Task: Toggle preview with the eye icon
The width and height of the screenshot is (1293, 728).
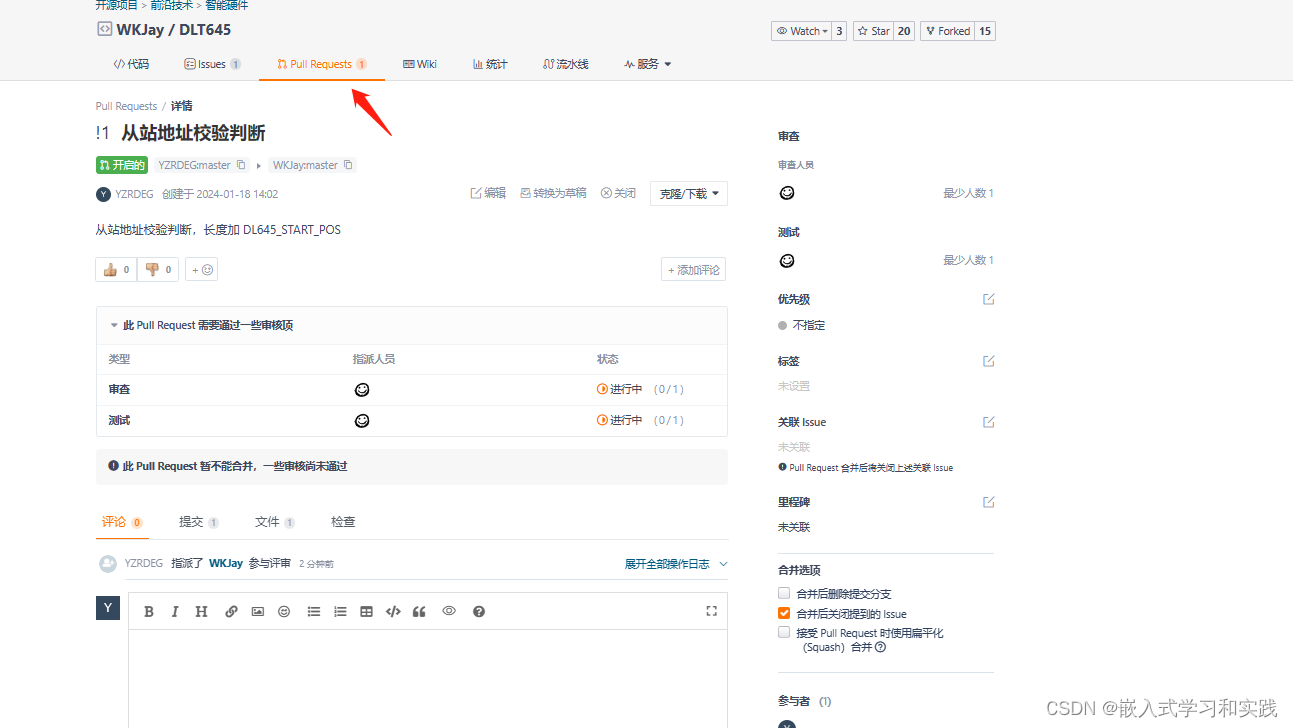Action: [449, 610]
